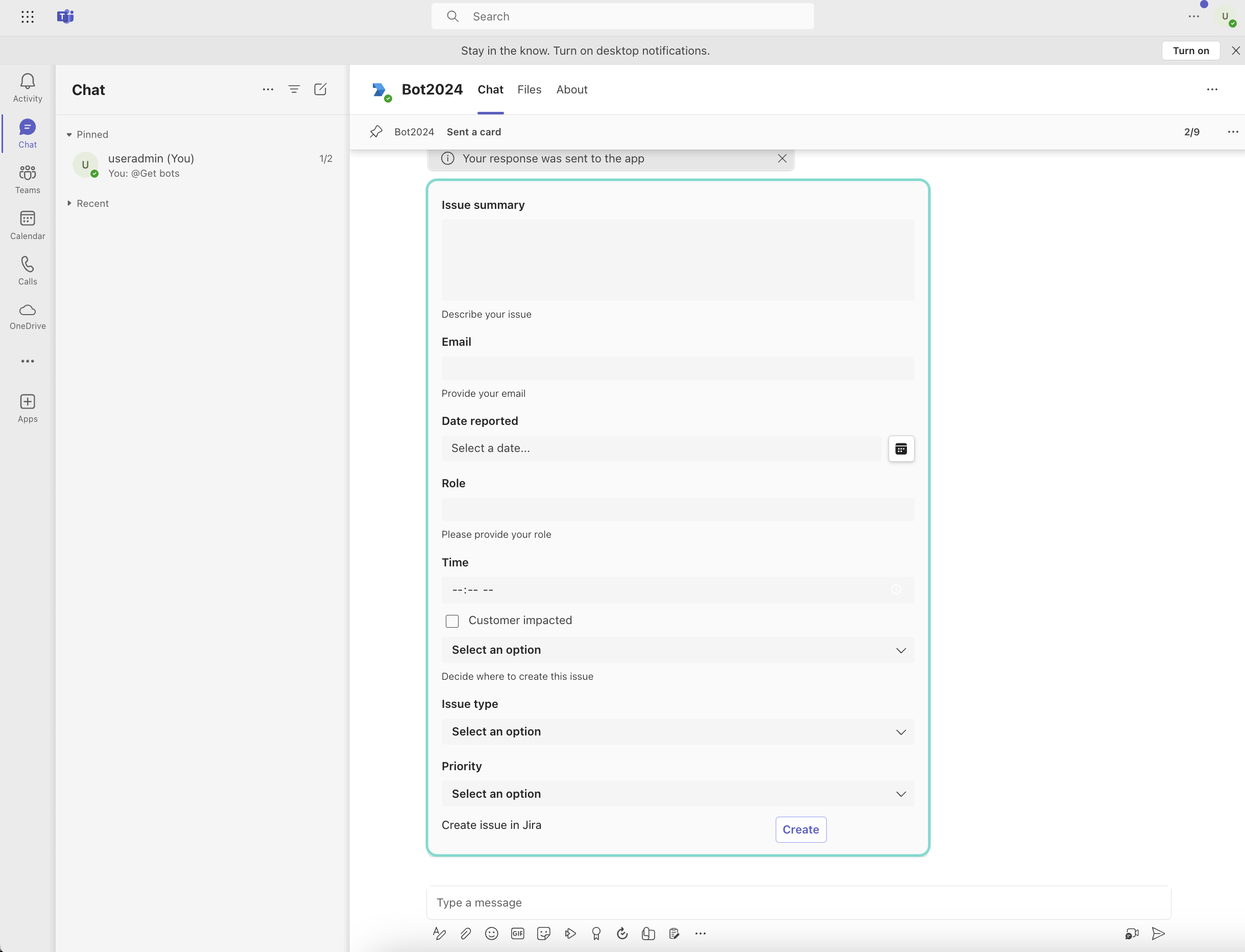
Task: Open the Issue type dropdown
Action: coord(678,731)
